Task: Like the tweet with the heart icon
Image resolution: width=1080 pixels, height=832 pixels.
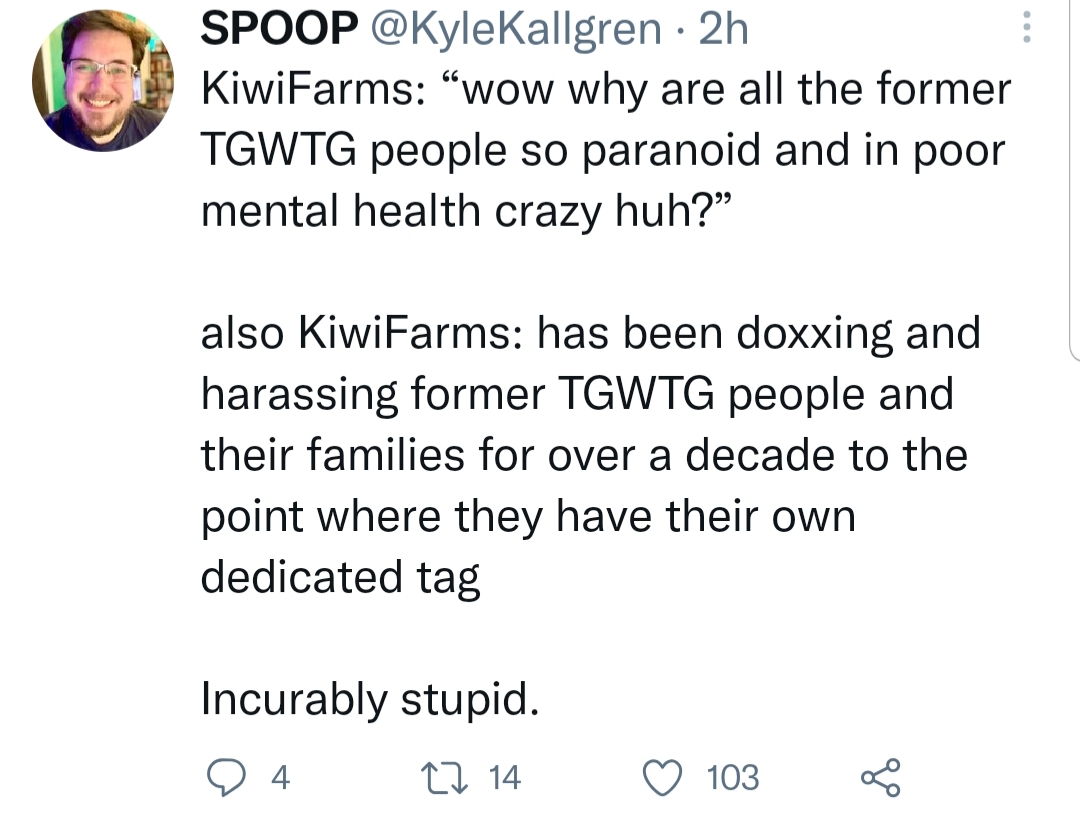Action: click(663, 778)
